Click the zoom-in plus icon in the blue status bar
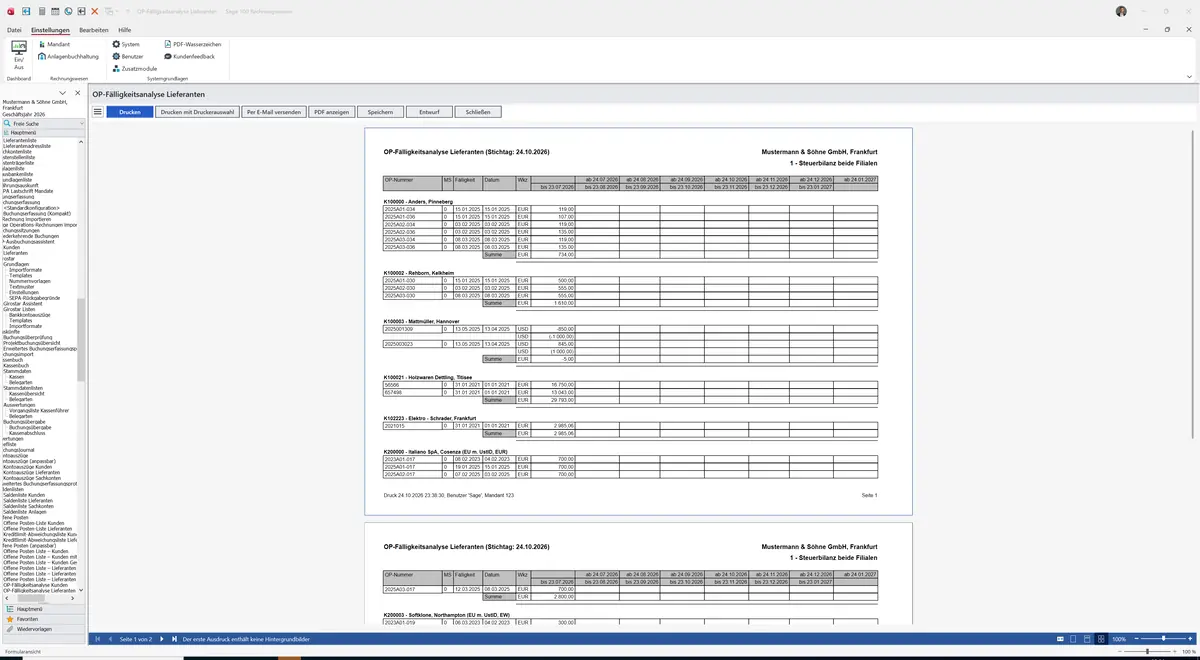 point(1190,639)
